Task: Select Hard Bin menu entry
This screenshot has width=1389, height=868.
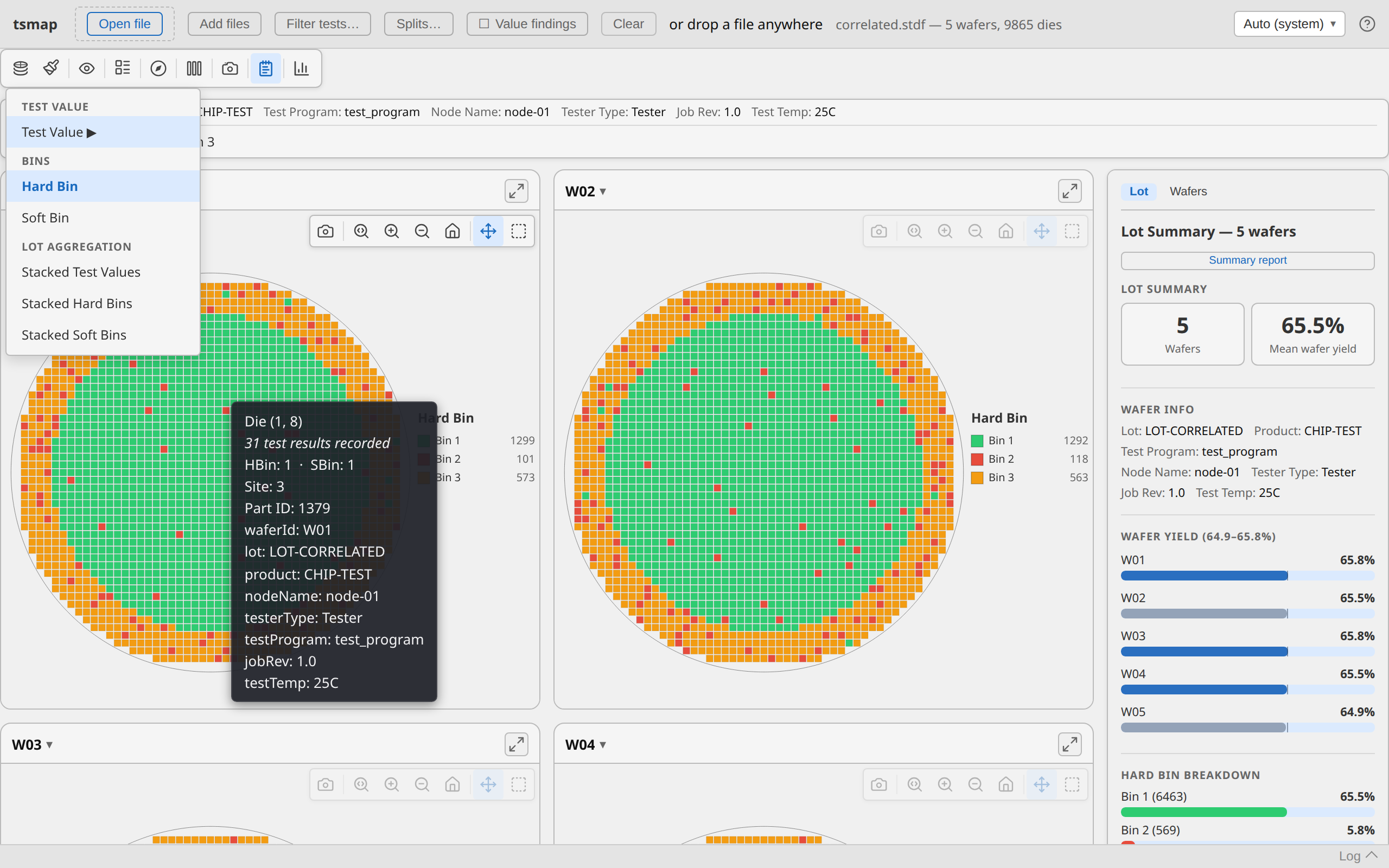Action: (x=103, y=186)
